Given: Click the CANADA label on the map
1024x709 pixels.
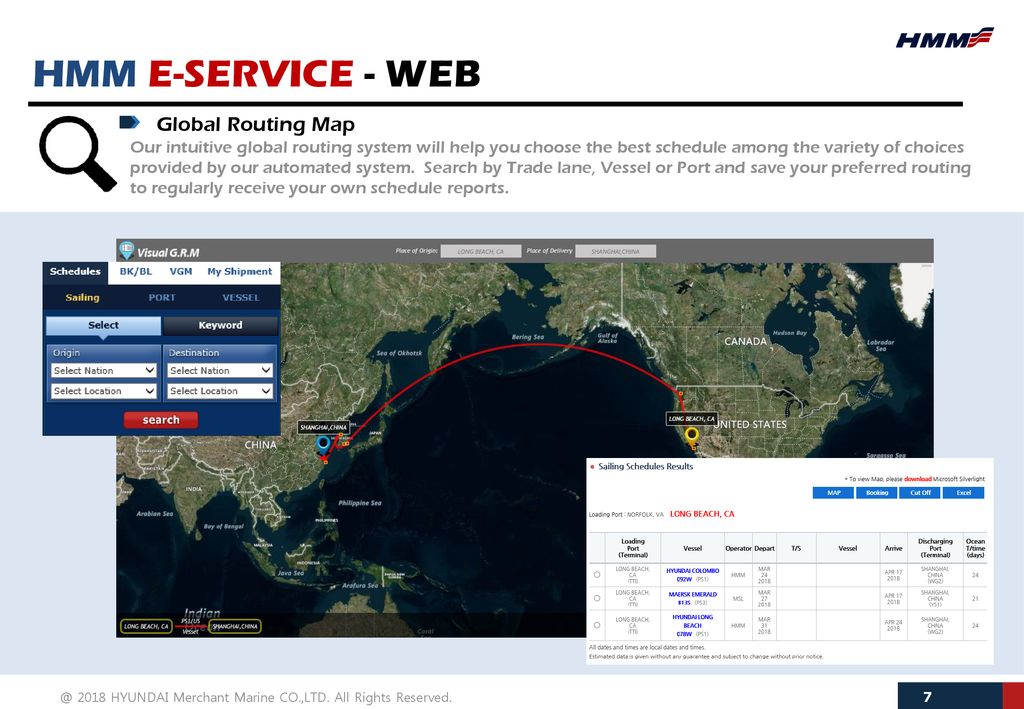Looking at the screenshot, I should (x=745, y=341).
